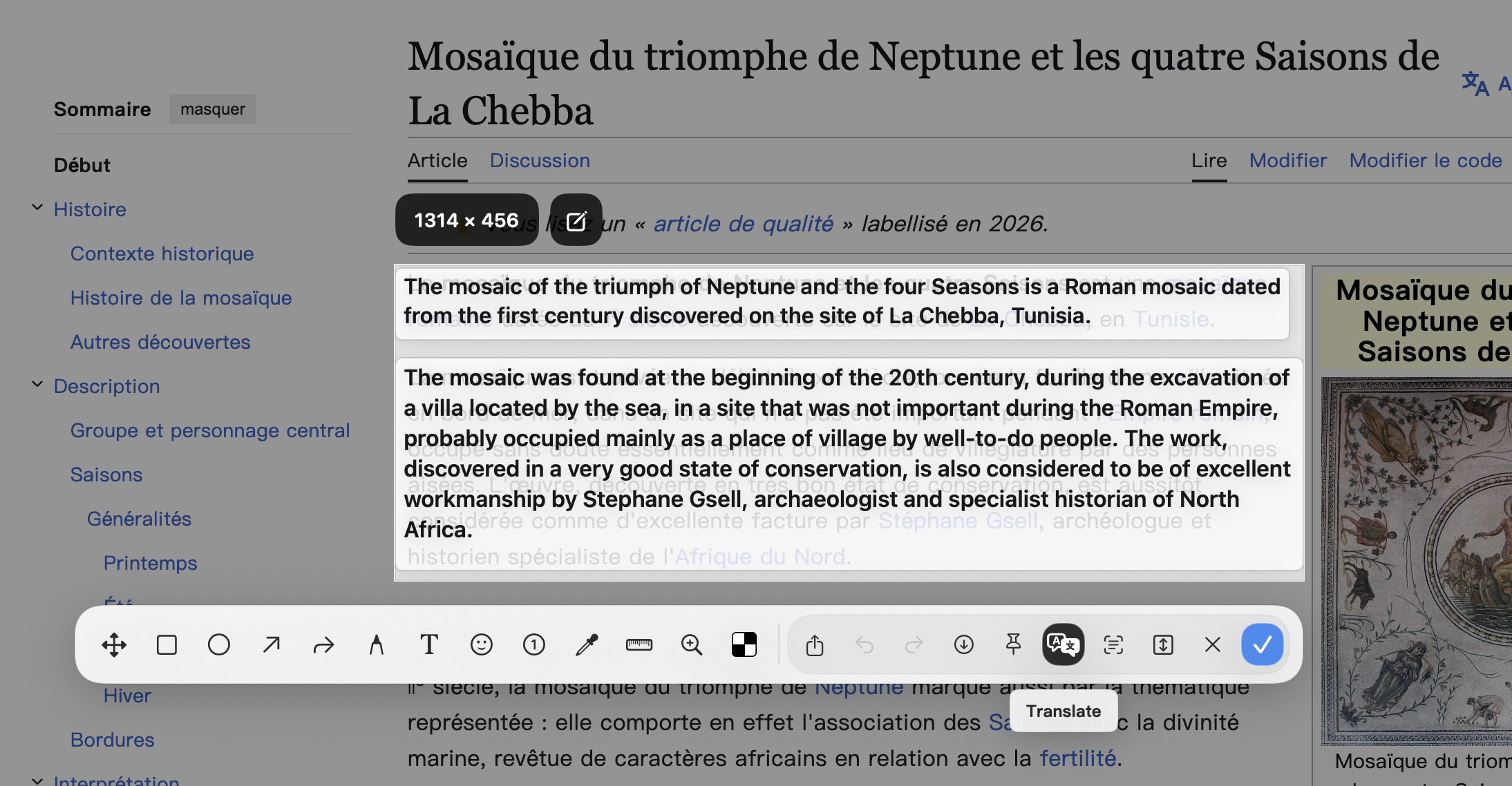
Task: Click the redo arrow in toolbar
Action: 914,645
